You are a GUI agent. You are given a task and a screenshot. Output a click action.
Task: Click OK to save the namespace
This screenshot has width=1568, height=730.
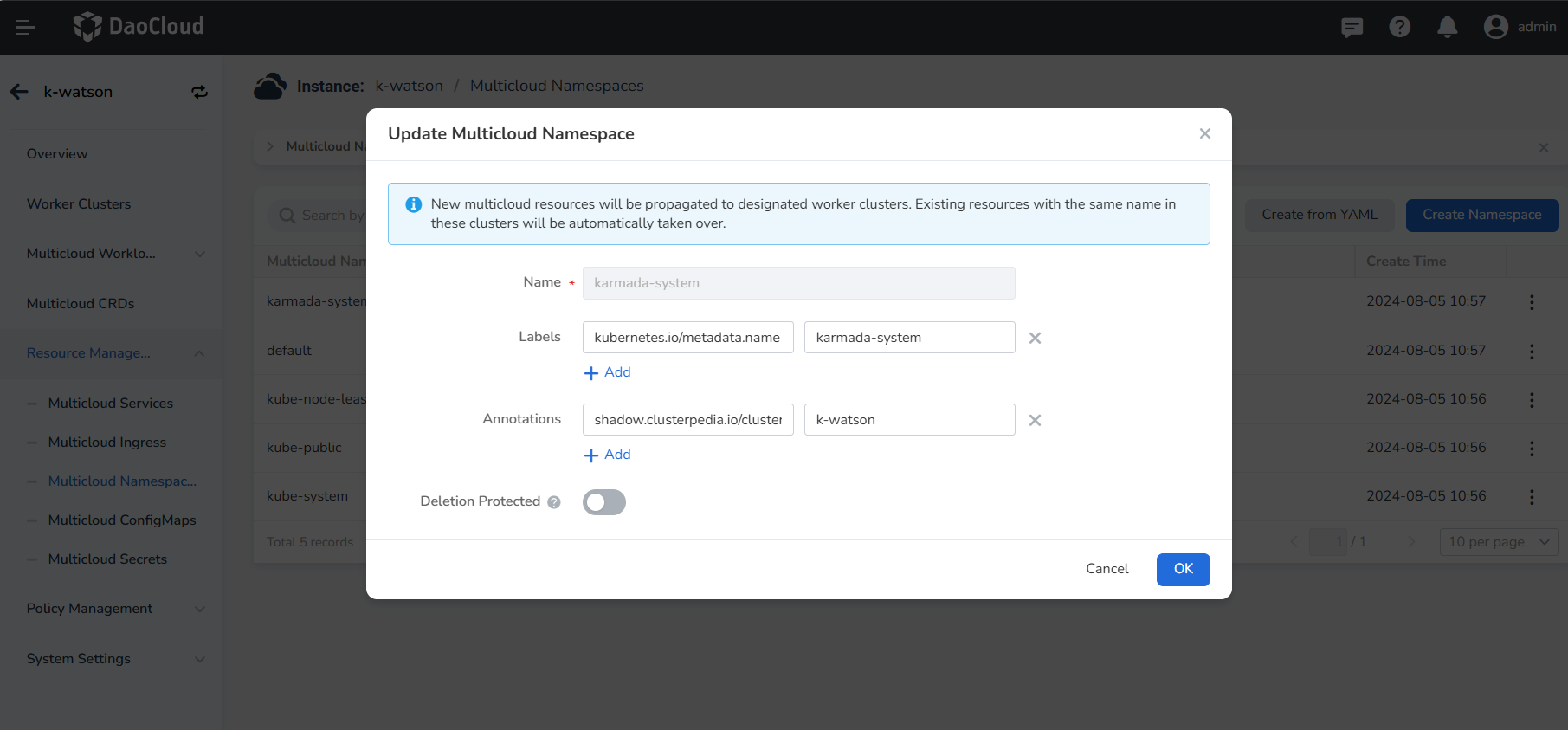coord(1183,569)
